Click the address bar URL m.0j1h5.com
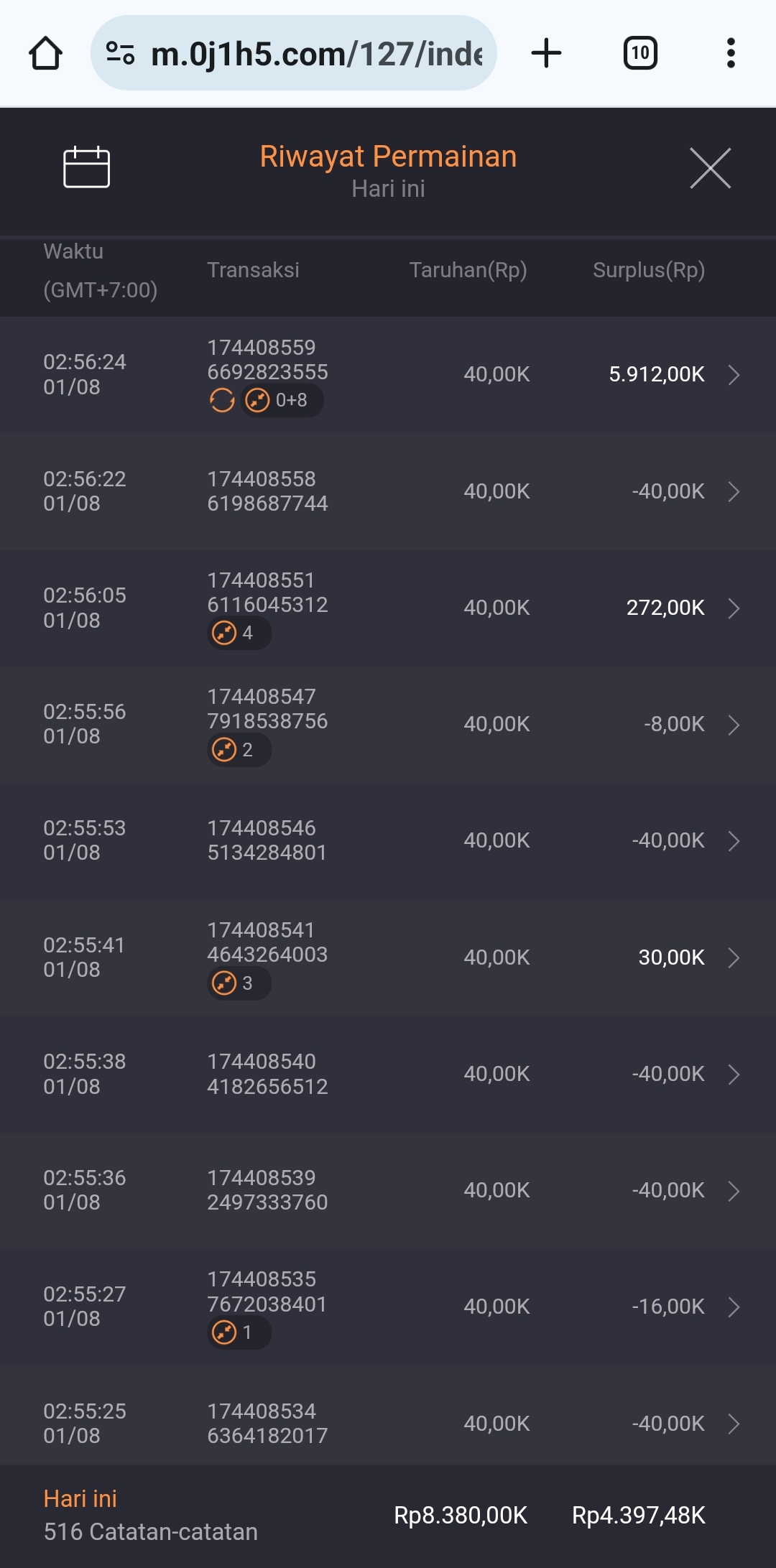This screenshot has width=776, height=1568. (316, 54)
